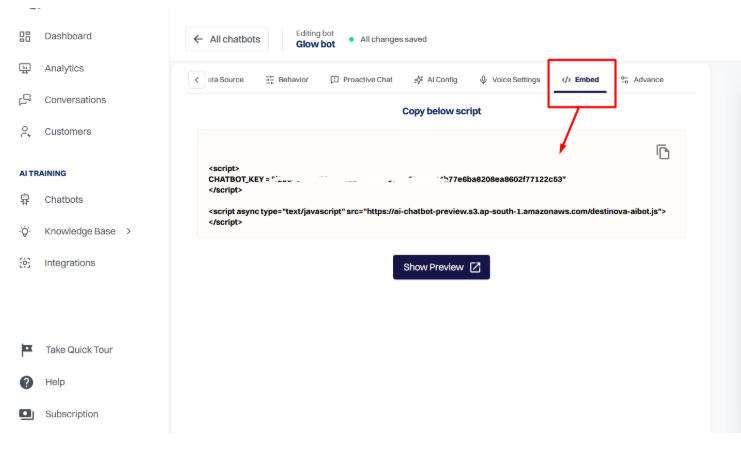The height and width of the screenshot is (453, 741).
Task: Copy the embed script to clipboard
Action: (663, 152)
